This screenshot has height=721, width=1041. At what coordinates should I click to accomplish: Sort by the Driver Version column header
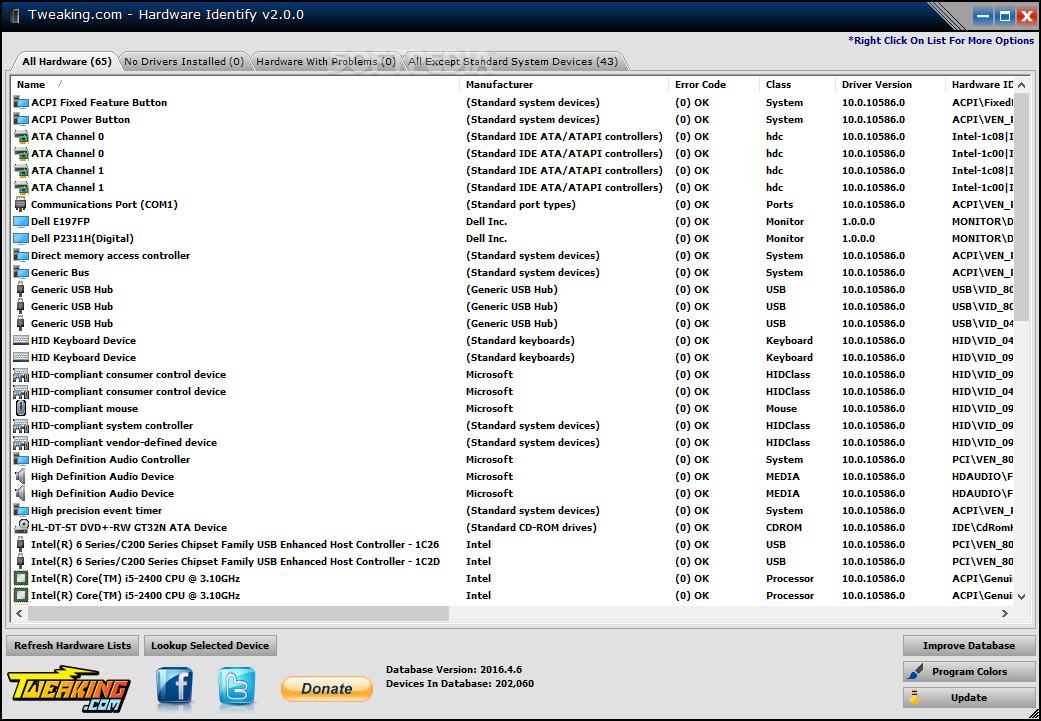point(890,84)
